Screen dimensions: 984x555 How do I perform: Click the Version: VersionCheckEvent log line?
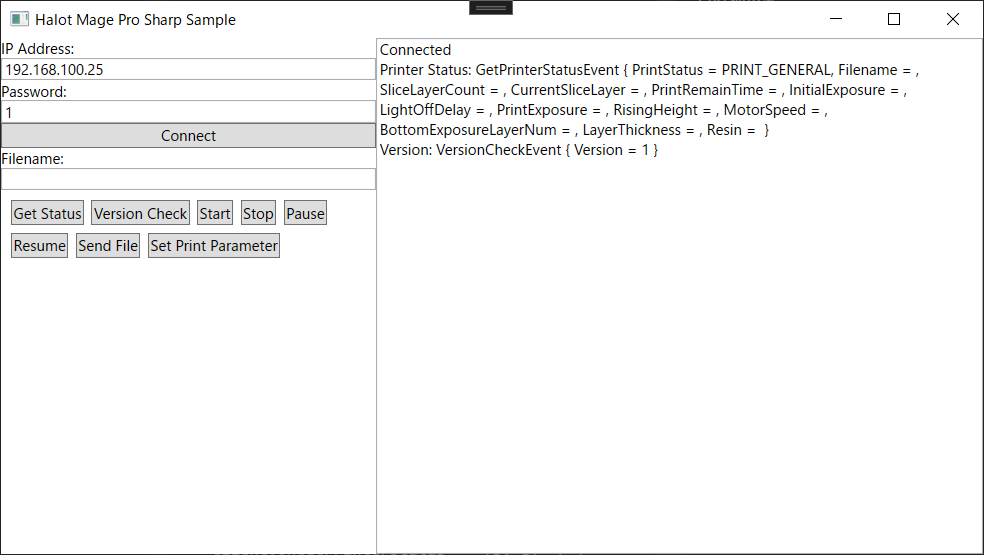(x=518, y=150)
